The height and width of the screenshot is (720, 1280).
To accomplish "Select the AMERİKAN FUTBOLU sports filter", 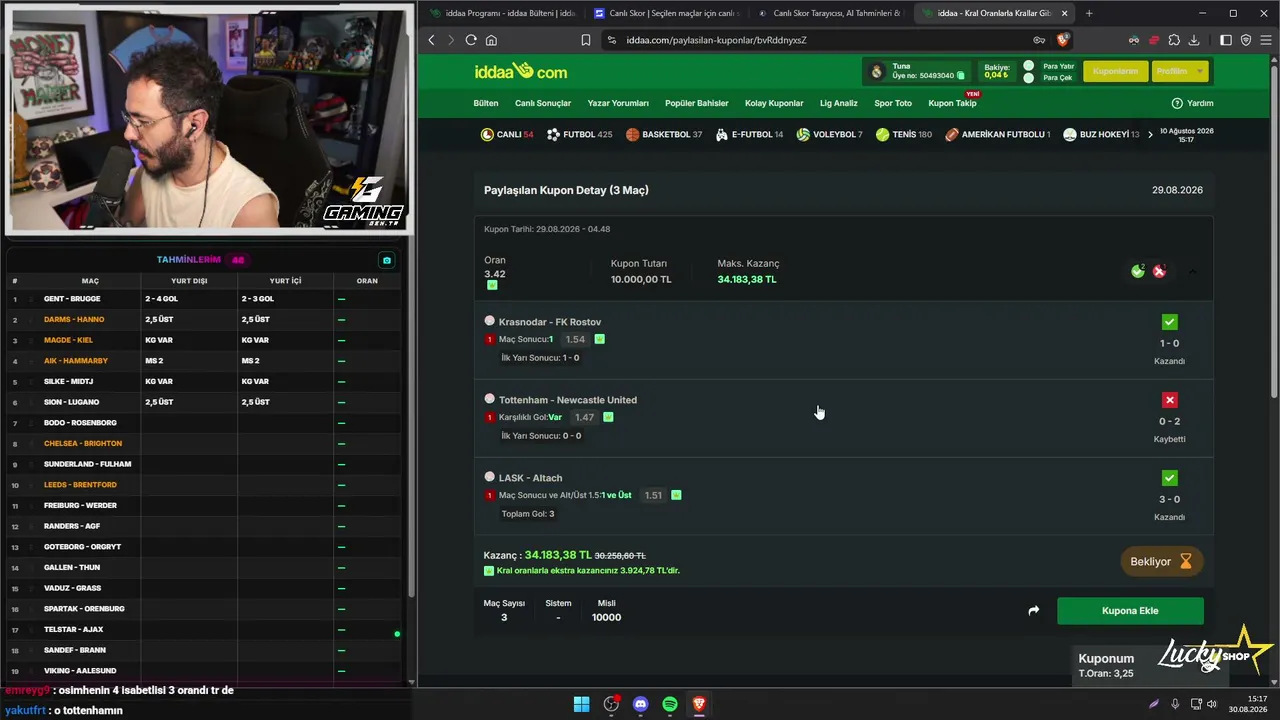I will click(x=998, y=134).
